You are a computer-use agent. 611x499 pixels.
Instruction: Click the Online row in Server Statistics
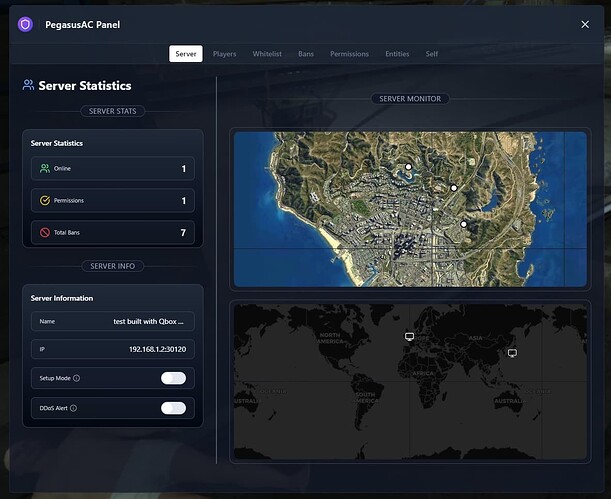(113, 168)
